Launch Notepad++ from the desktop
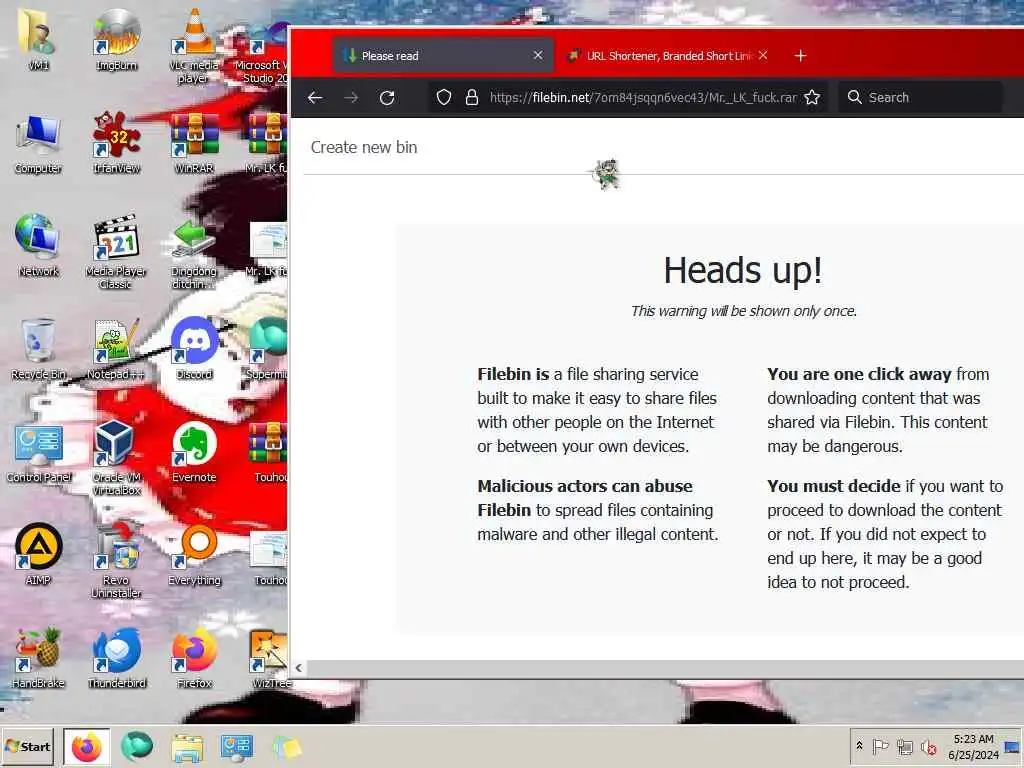The height and width of the screenshot is (768, 1024). tap(115, 349)
